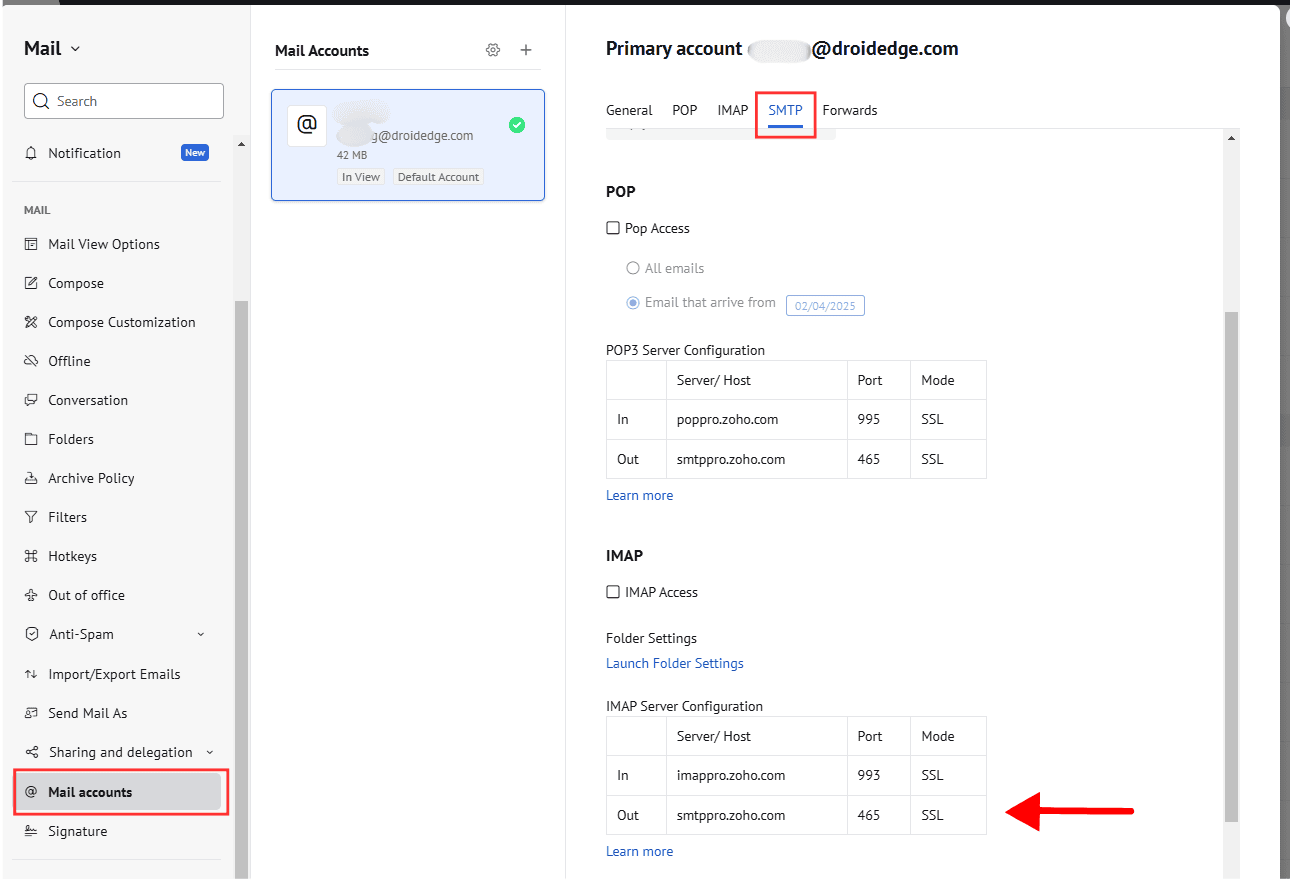Switch to the Forwards tab
This screenshot has height=895, width=1290.
[x=850, y=110]
